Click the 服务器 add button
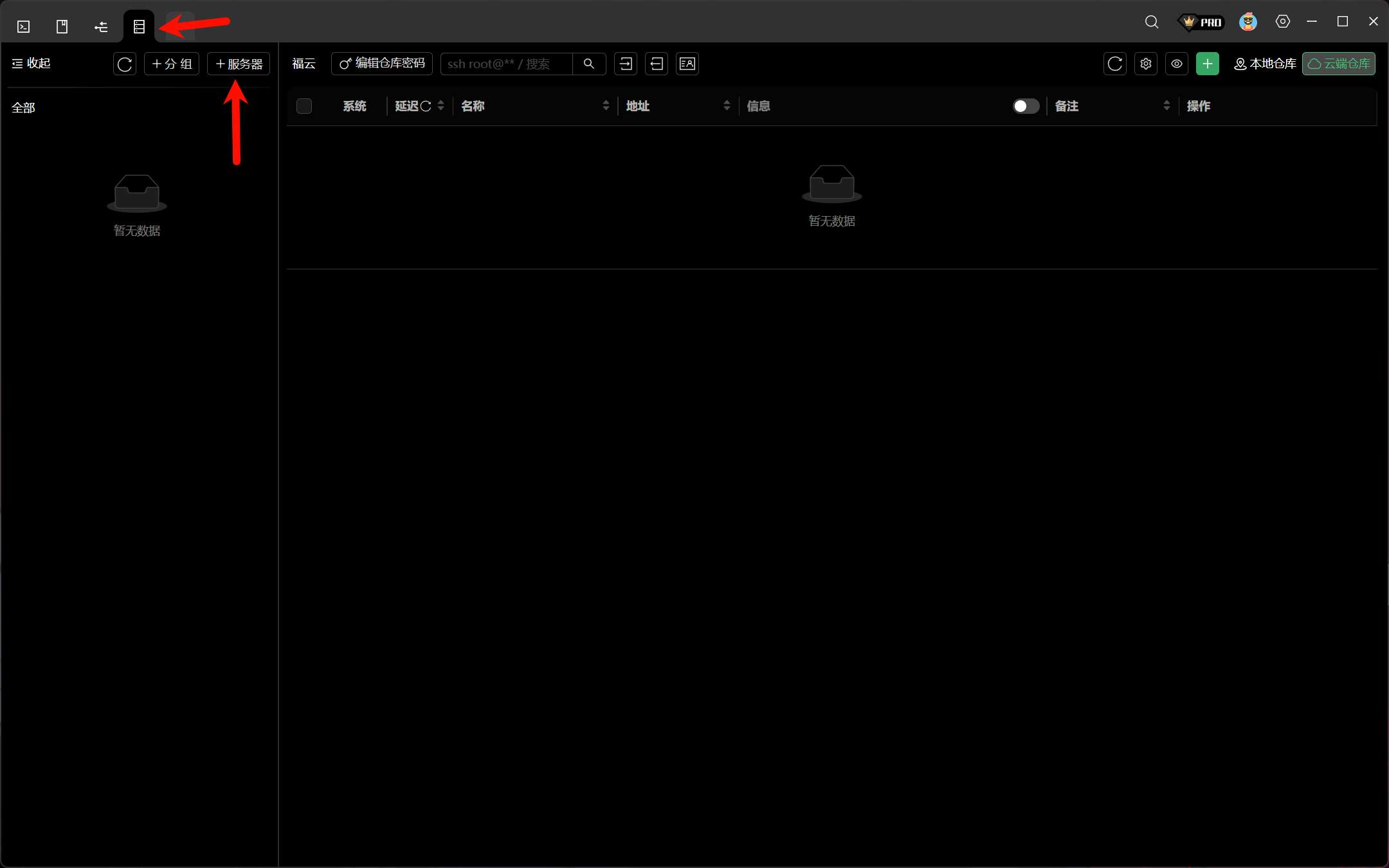 click(239, 64)
